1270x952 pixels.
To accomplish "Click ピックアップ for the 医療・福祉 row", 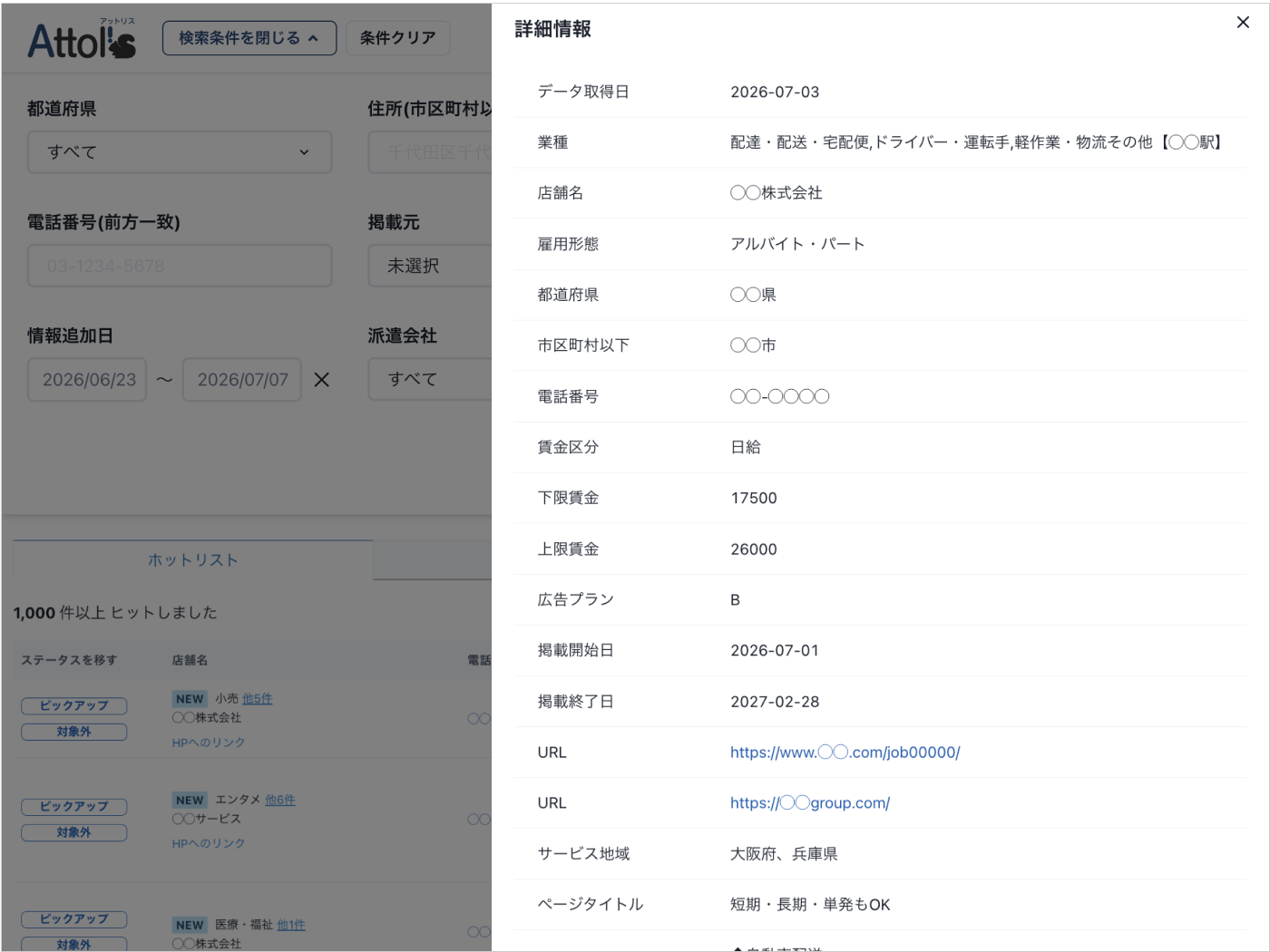I will 73,918.
